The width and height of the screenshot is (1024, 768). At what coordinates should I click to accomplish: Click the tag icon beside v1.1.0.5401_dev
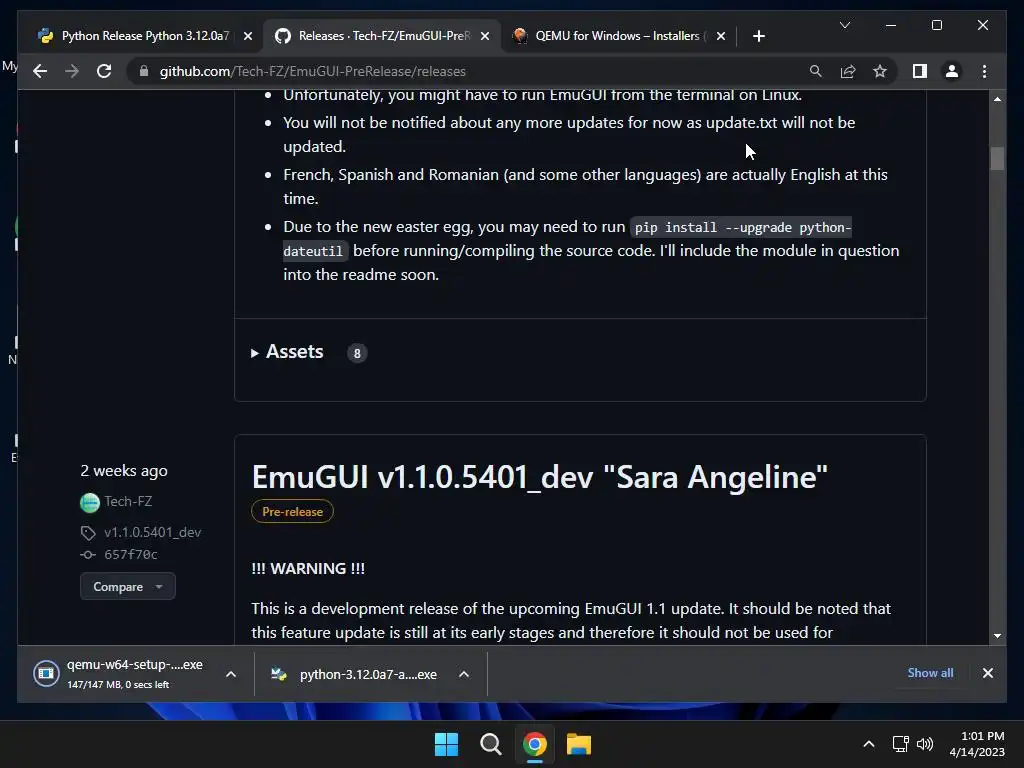(88, 533)
